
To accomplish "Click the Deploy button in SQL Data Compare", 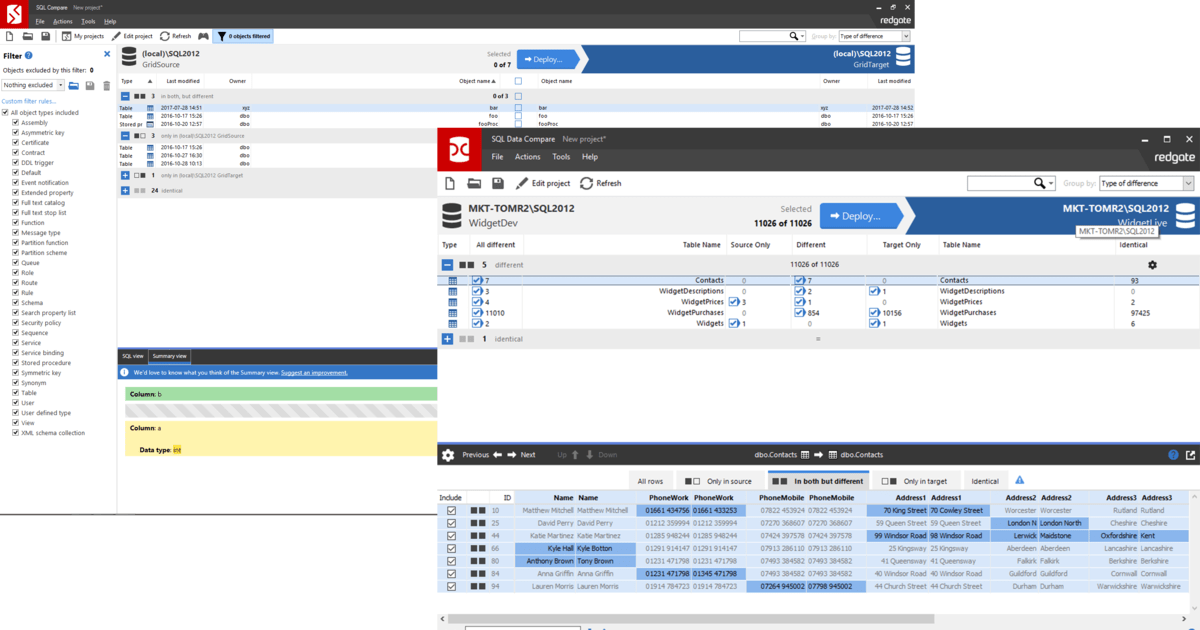I will tap(860, 215).
